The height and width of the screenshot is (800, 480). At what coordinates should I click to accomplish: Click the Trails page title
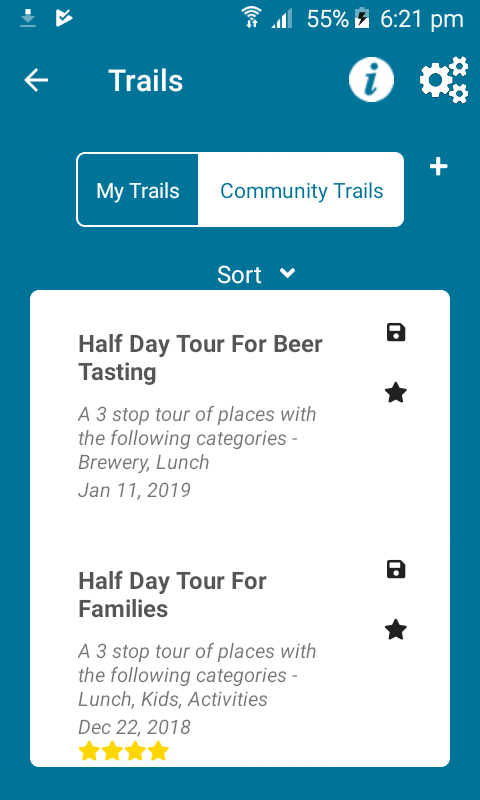pos(145,81)
